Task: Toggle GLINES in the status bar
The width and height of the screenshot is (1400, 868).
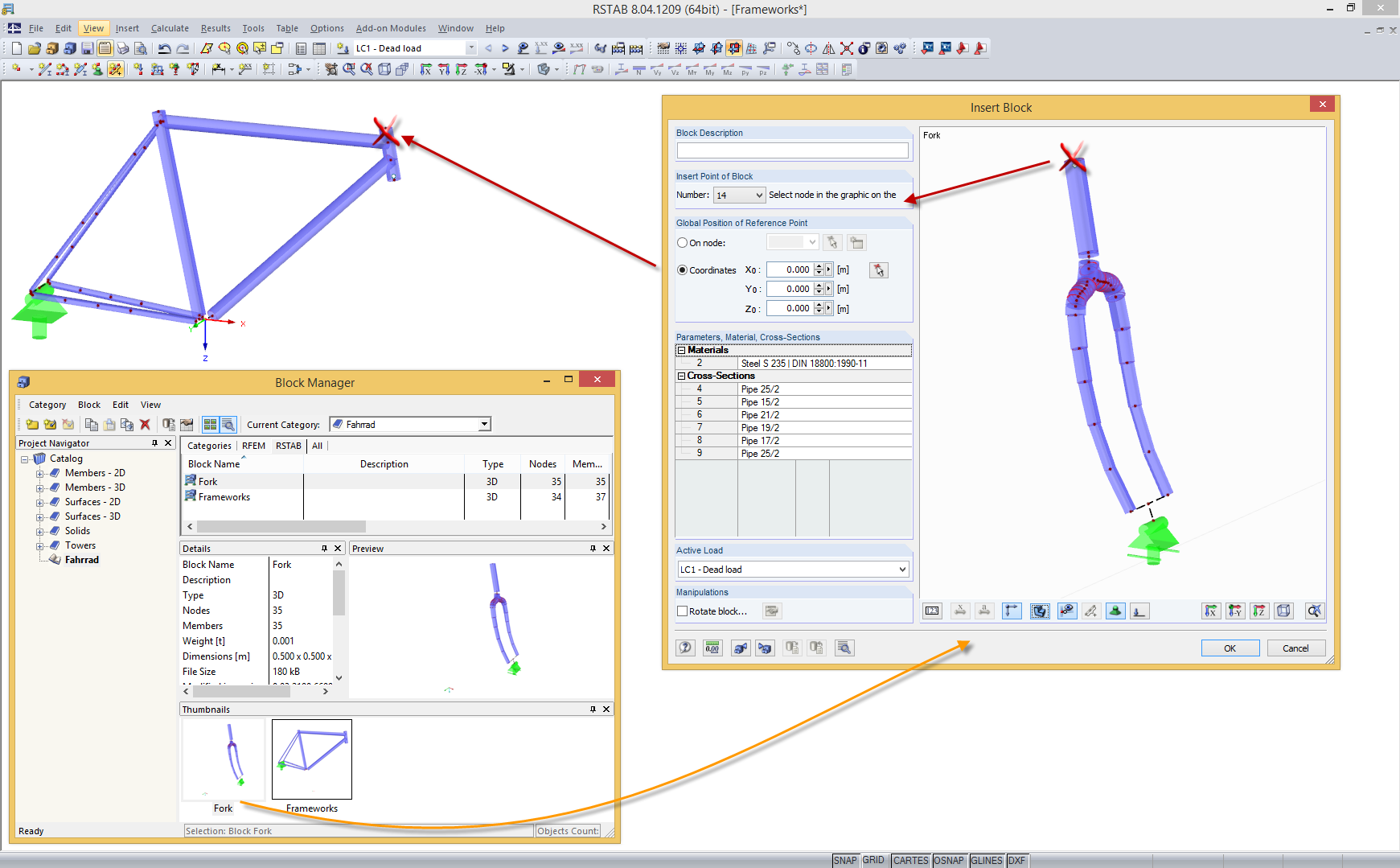Action: [987, 861]
